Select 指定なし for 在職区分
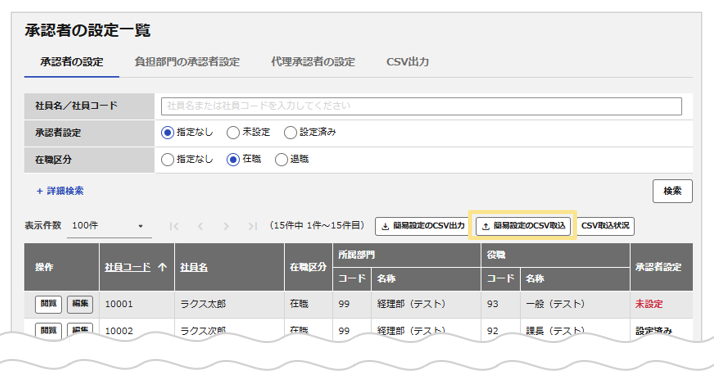714x379 pixels. click(x=168, y=159)
